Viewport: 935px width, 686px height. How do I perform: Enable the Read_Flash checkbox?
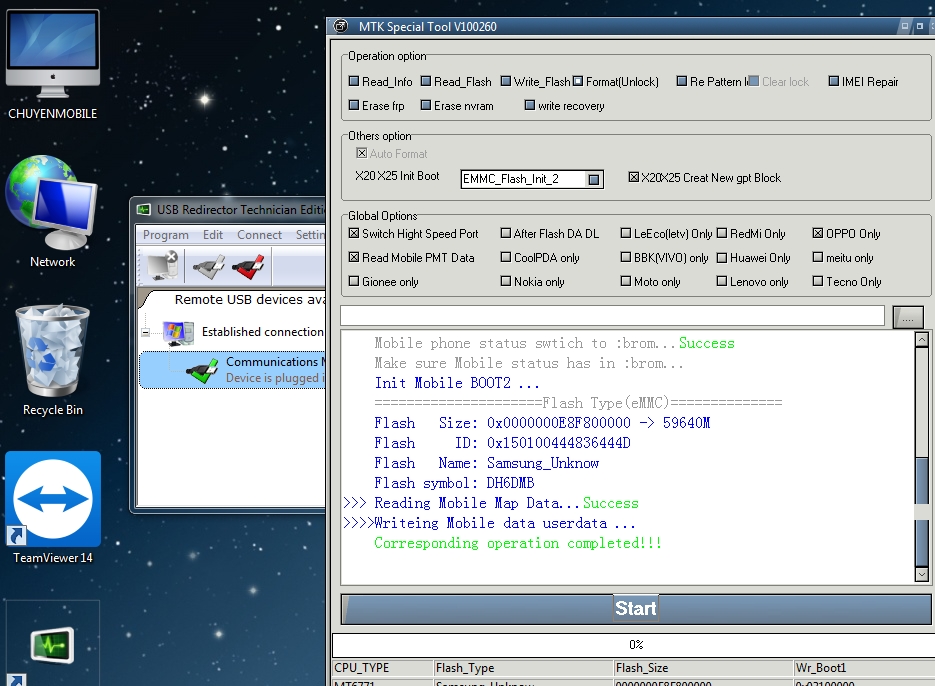pyautogui.click(x=426, y=81)
